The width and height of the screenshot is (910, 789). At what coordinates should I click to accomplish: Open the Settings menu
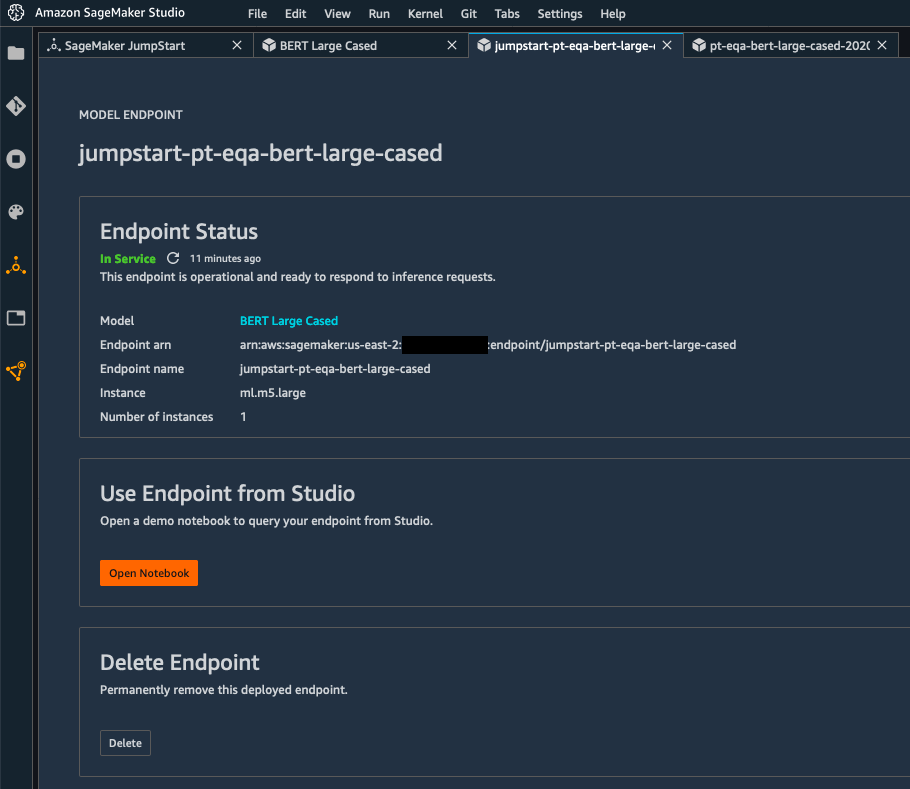[x=559, y=14]
